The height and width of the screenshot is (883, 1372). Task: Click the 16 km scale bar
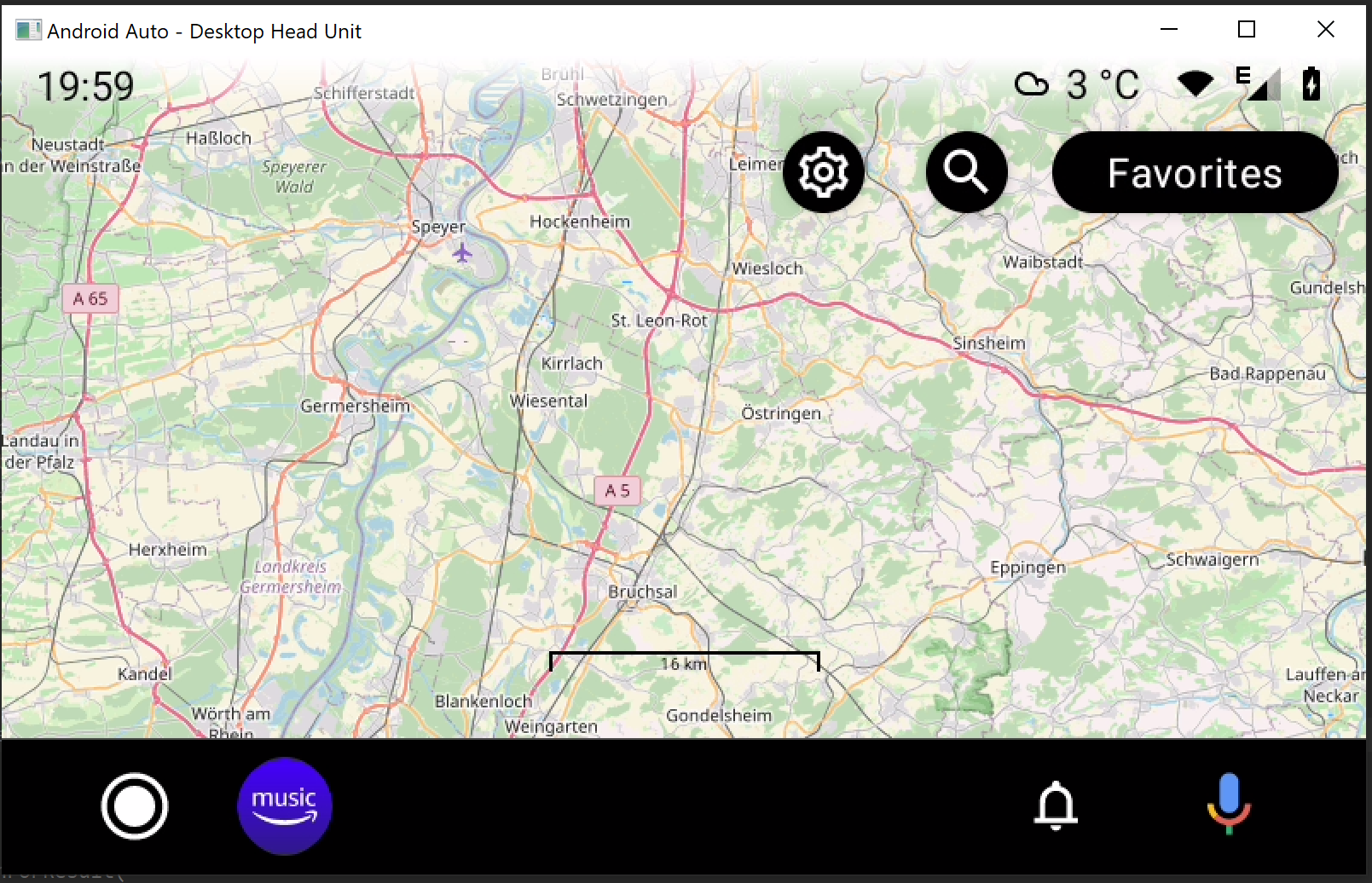coord(683,662)
